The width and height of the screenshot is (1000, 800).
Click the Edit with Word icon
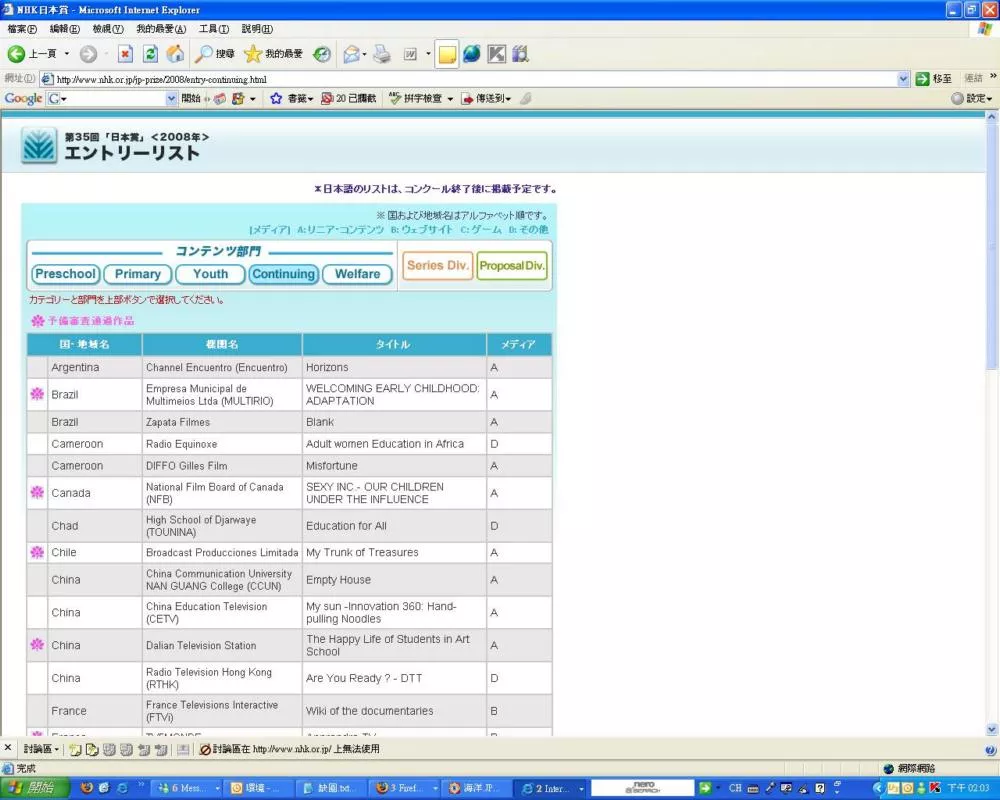tap(410, 54)
